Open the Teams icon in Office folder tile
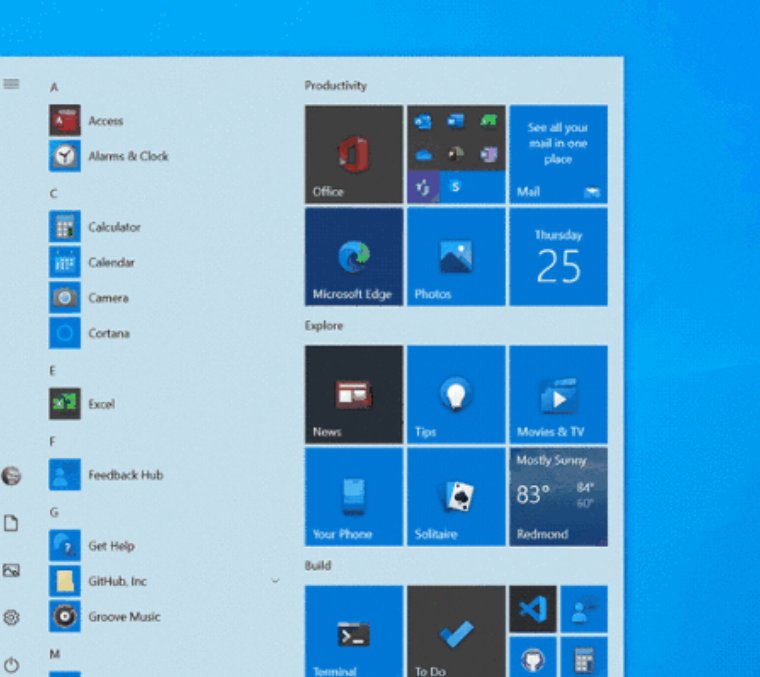Viewport: 760px width, 677px height. coord(424,187)
